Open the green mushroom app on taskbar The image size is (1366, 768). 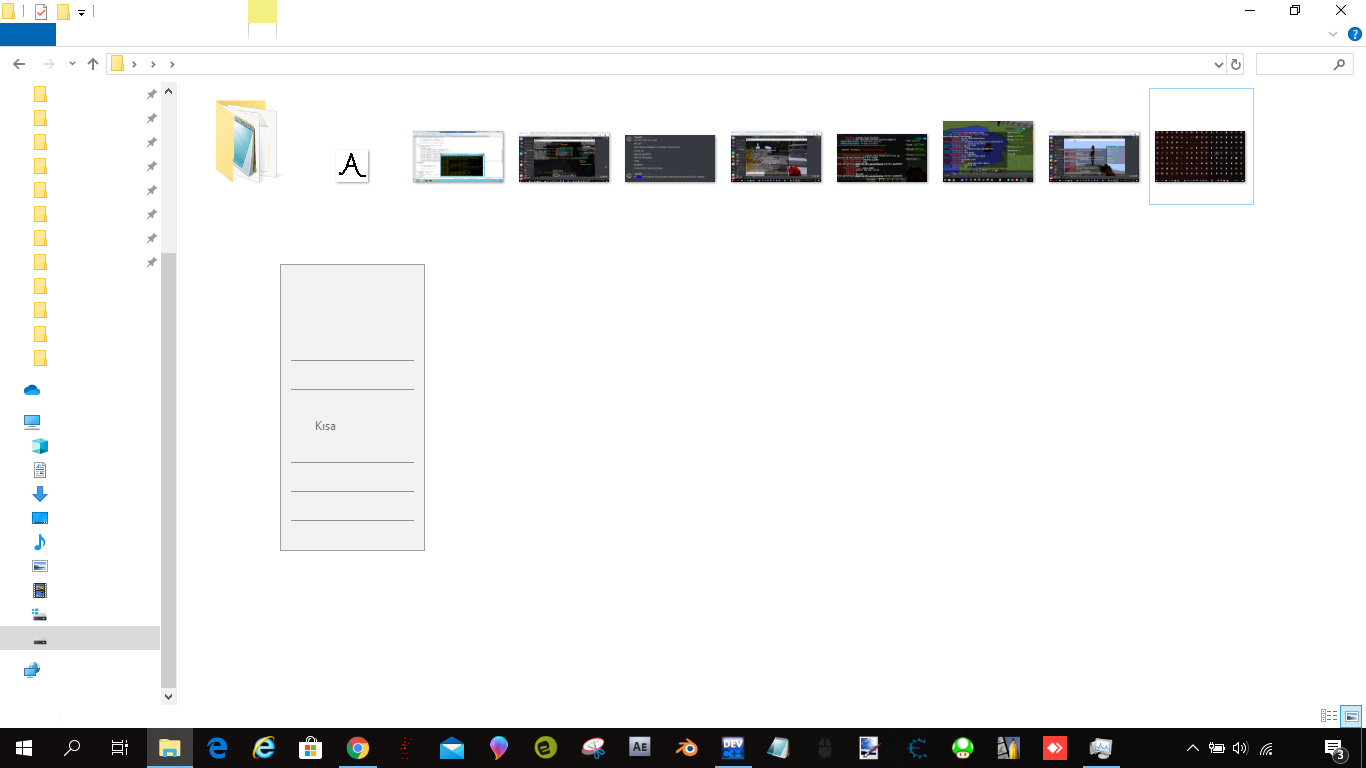[x=962, y=748]
